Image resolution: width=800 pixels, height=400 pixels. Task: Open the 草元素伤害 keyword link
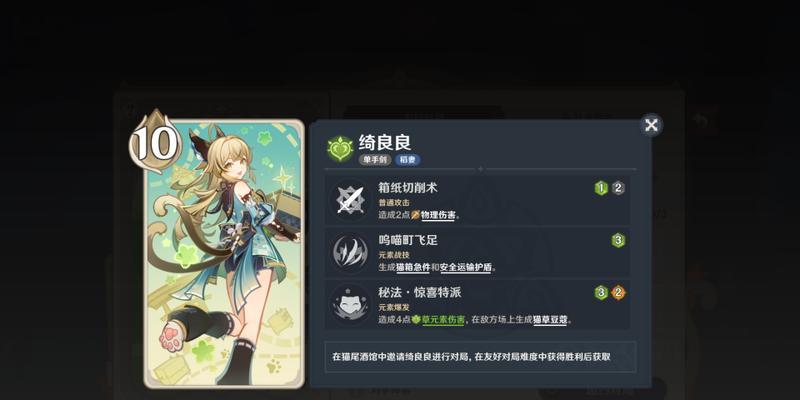tap(443, 320)
